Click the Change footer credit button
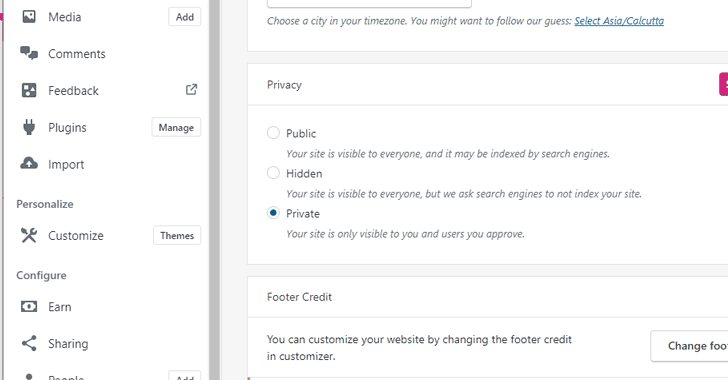 click(689, 346)
